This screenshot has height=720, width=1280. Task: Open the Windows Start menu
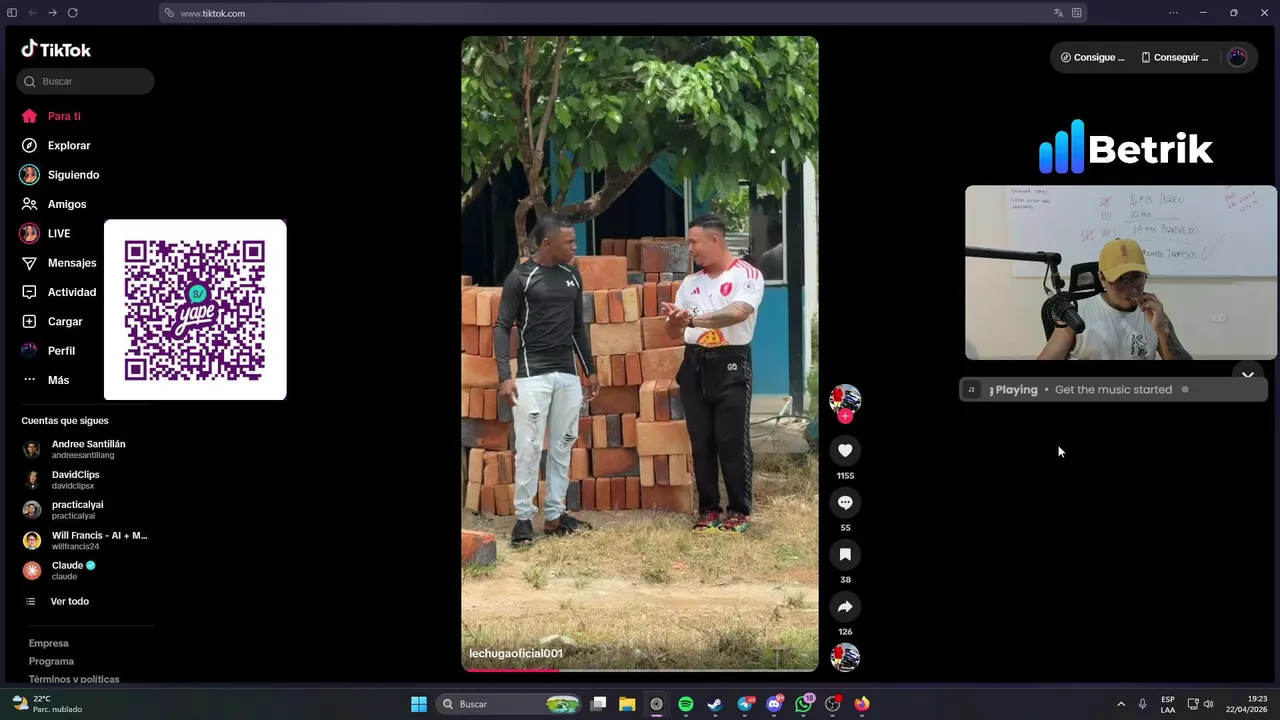(x=419, y=704)
